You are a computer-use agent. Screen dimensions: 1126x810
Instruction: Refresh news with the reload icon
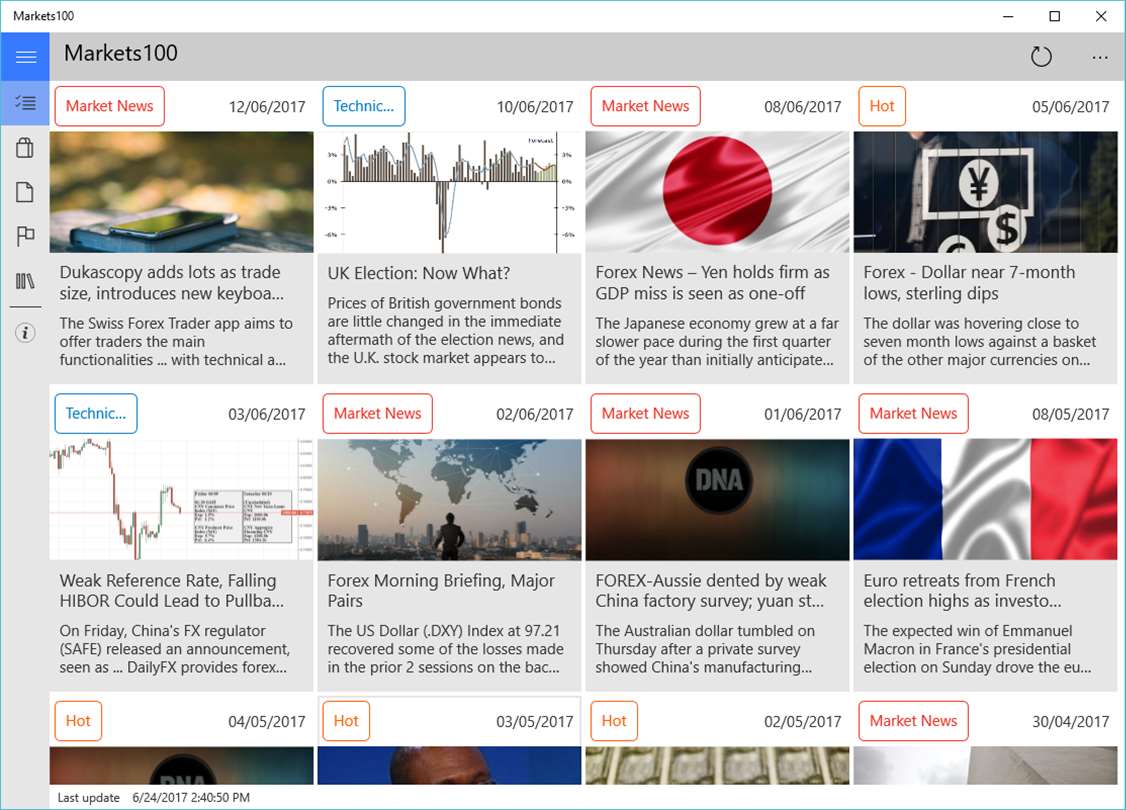pos(1041,56)
